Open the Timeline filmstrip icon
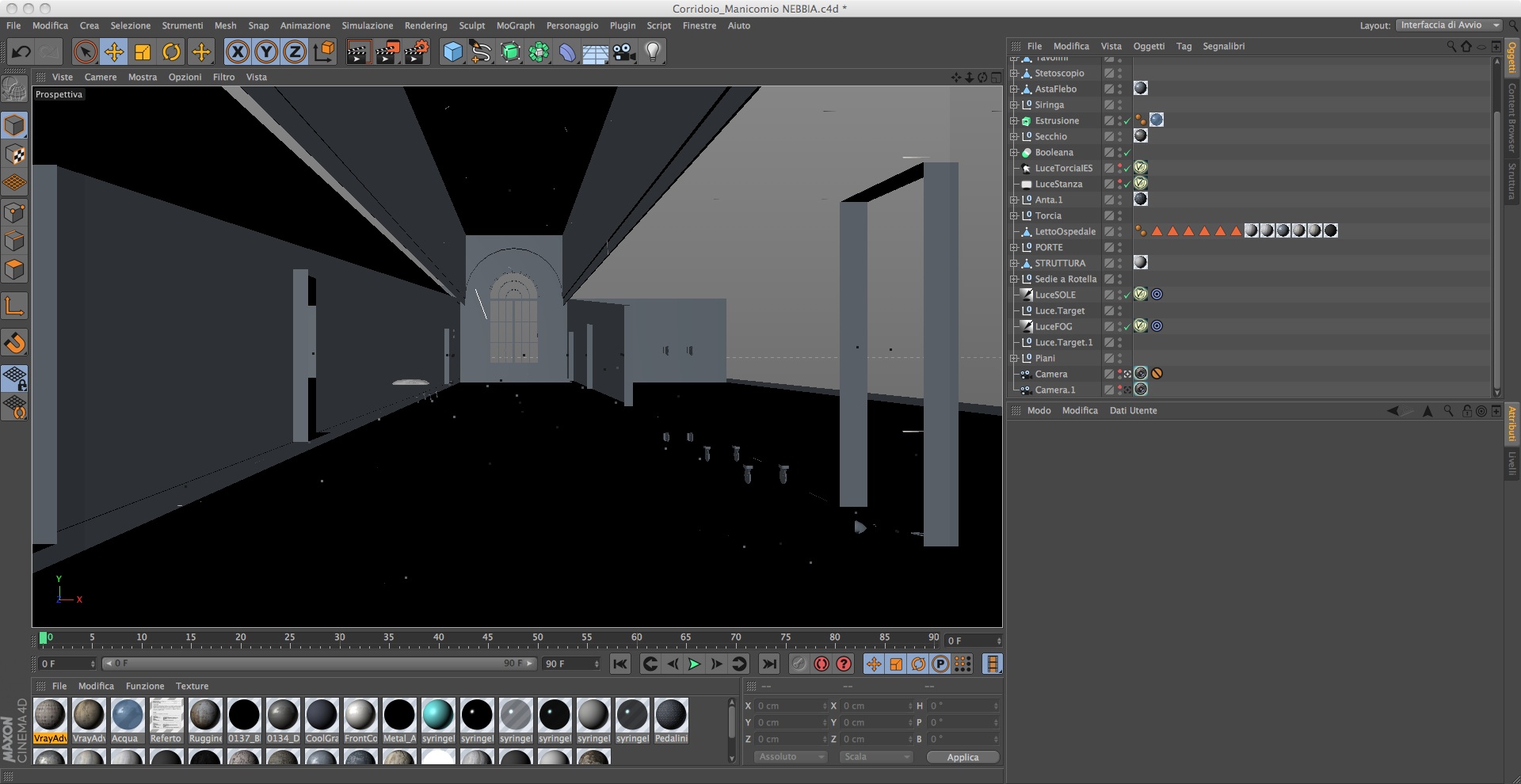Viewport: 1521px width, 784px height. [x=992, y=664]
